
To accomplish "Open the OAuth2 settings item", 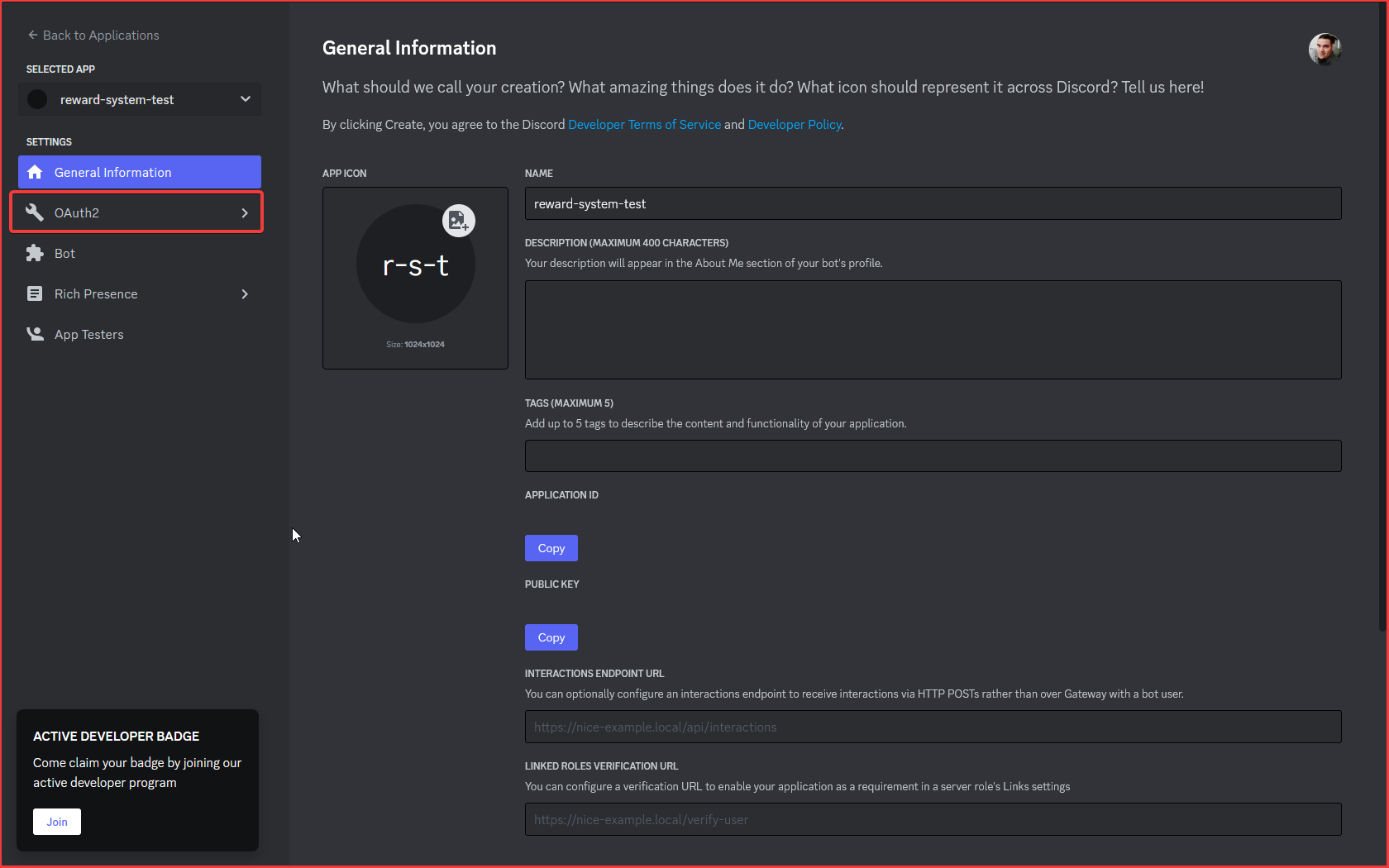I will click(x=136, y=212).
